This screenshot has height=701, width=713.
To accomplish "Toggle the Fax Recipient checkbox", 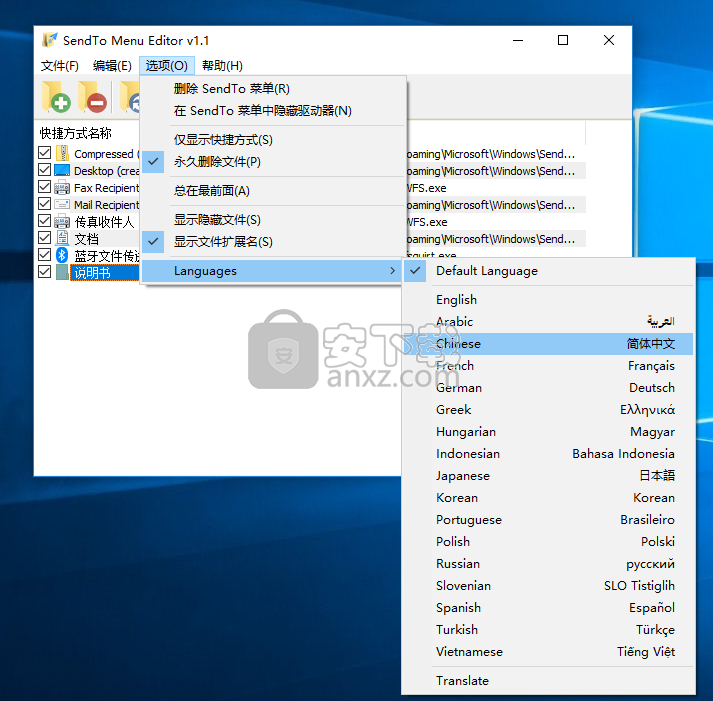I will pyautogui.click(x=45, y=186).
